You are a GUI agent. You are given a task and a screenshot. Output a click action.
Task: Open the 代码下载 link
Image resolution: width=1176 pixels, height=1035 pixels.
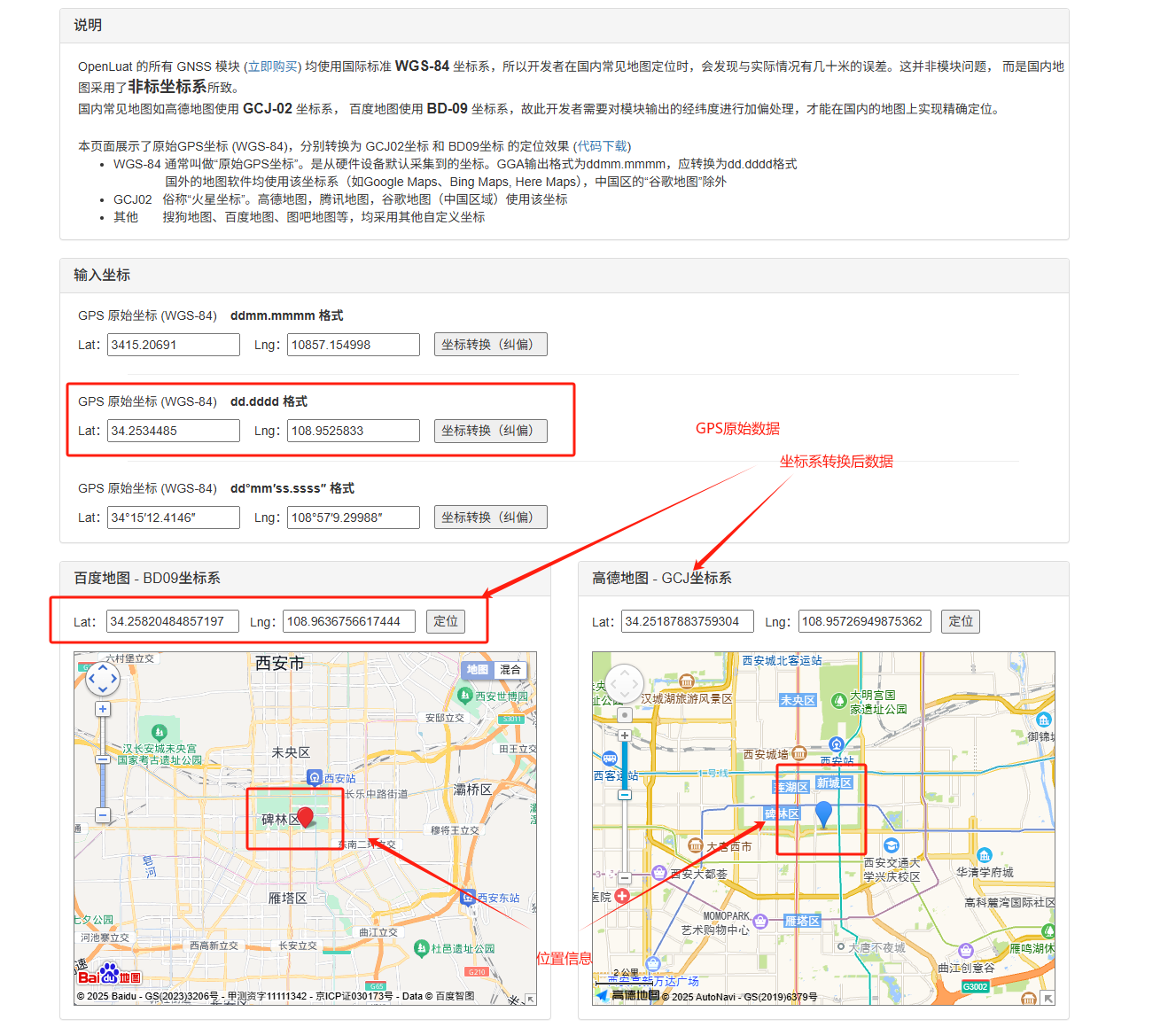[x=603, y=146]
